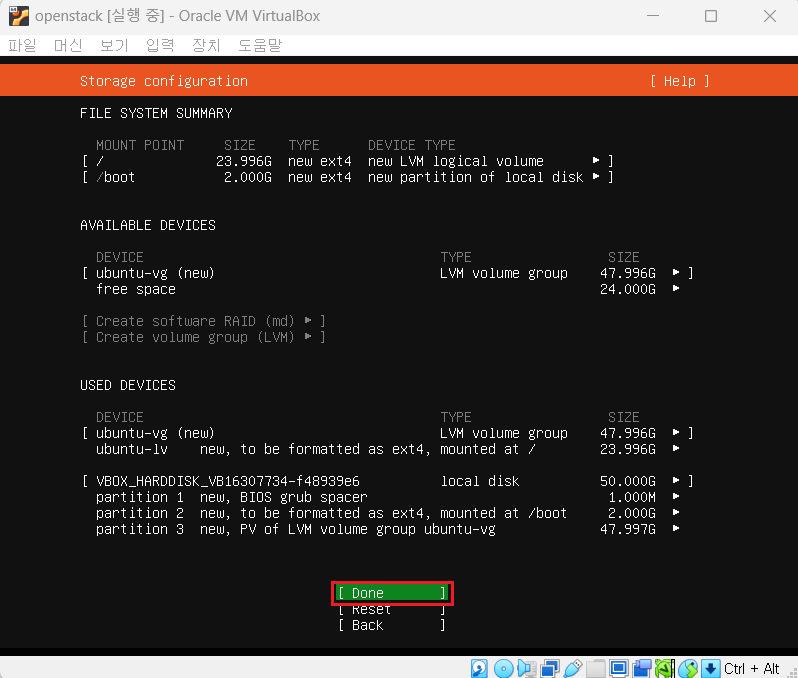
Task: Expand the VBOX_HARDDISK local disk arrow
Action: 676,480
